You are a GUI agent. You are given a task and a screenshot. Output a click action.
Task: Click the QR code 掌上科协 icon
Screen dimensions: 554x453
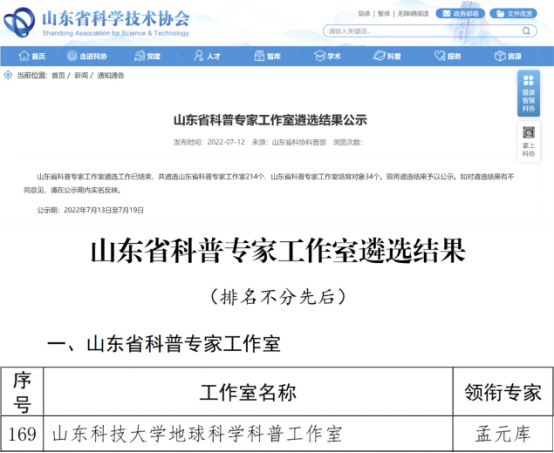529,133
